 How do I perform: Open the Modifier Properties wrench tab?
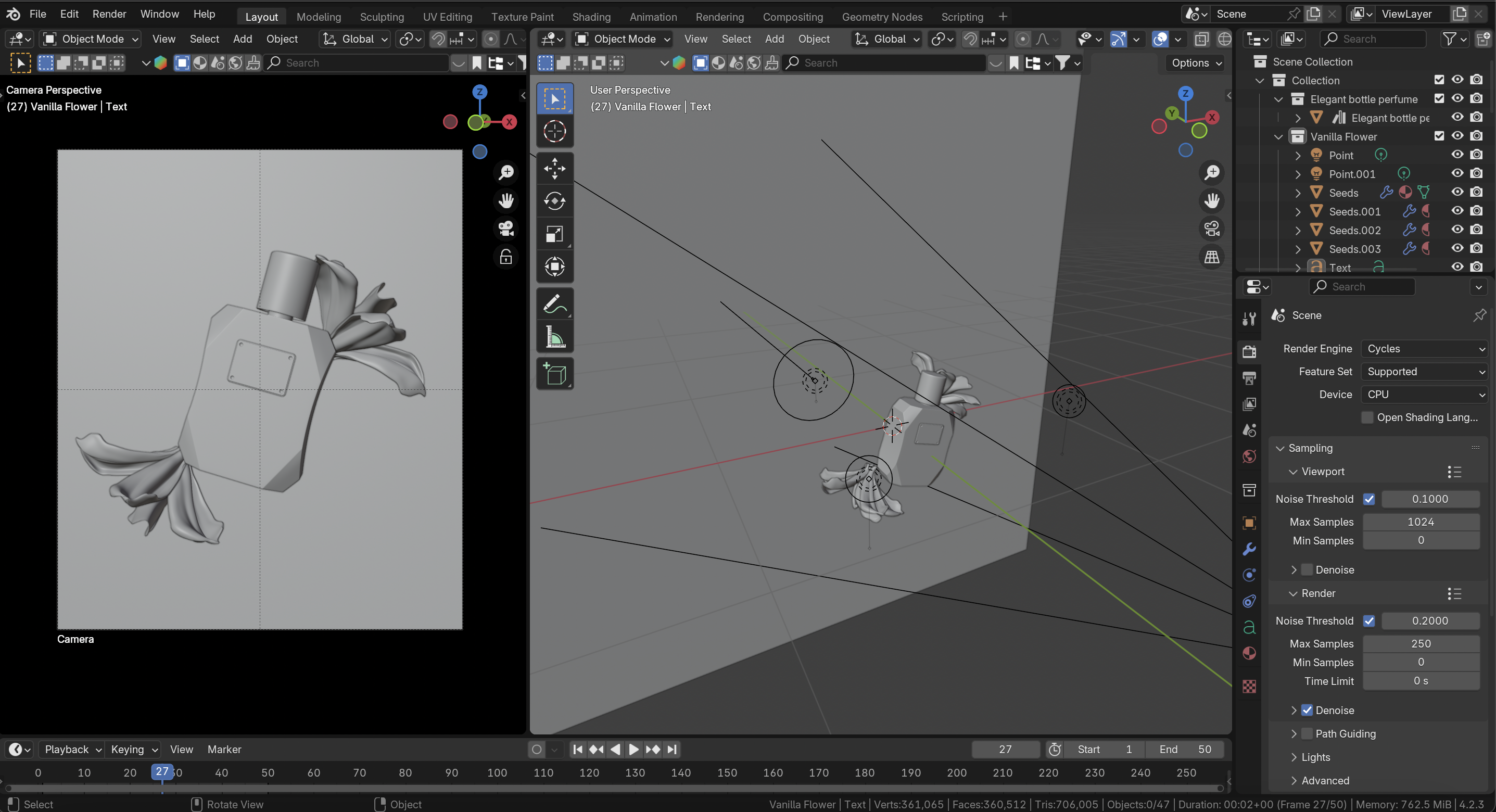(1249, 548)
